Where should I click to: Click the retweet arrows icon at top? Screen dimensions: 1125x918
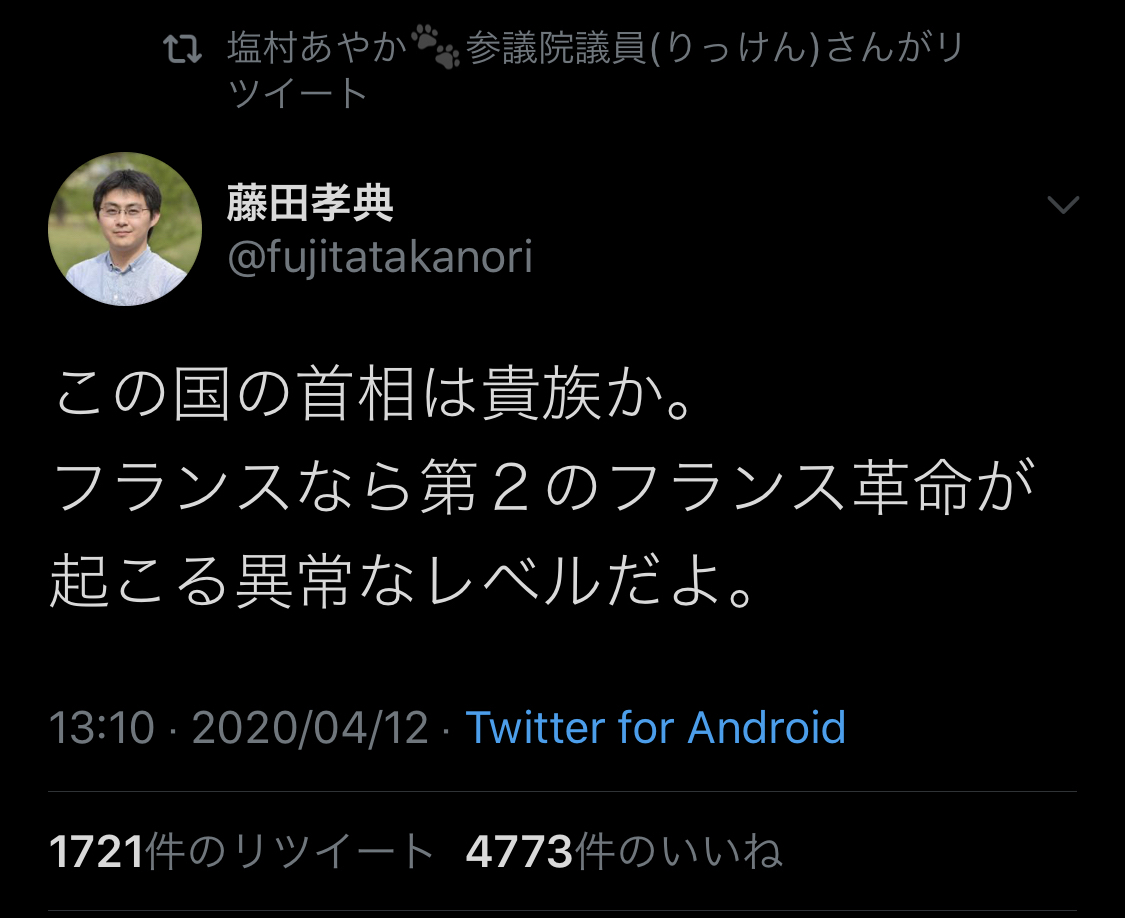(182, 50)
